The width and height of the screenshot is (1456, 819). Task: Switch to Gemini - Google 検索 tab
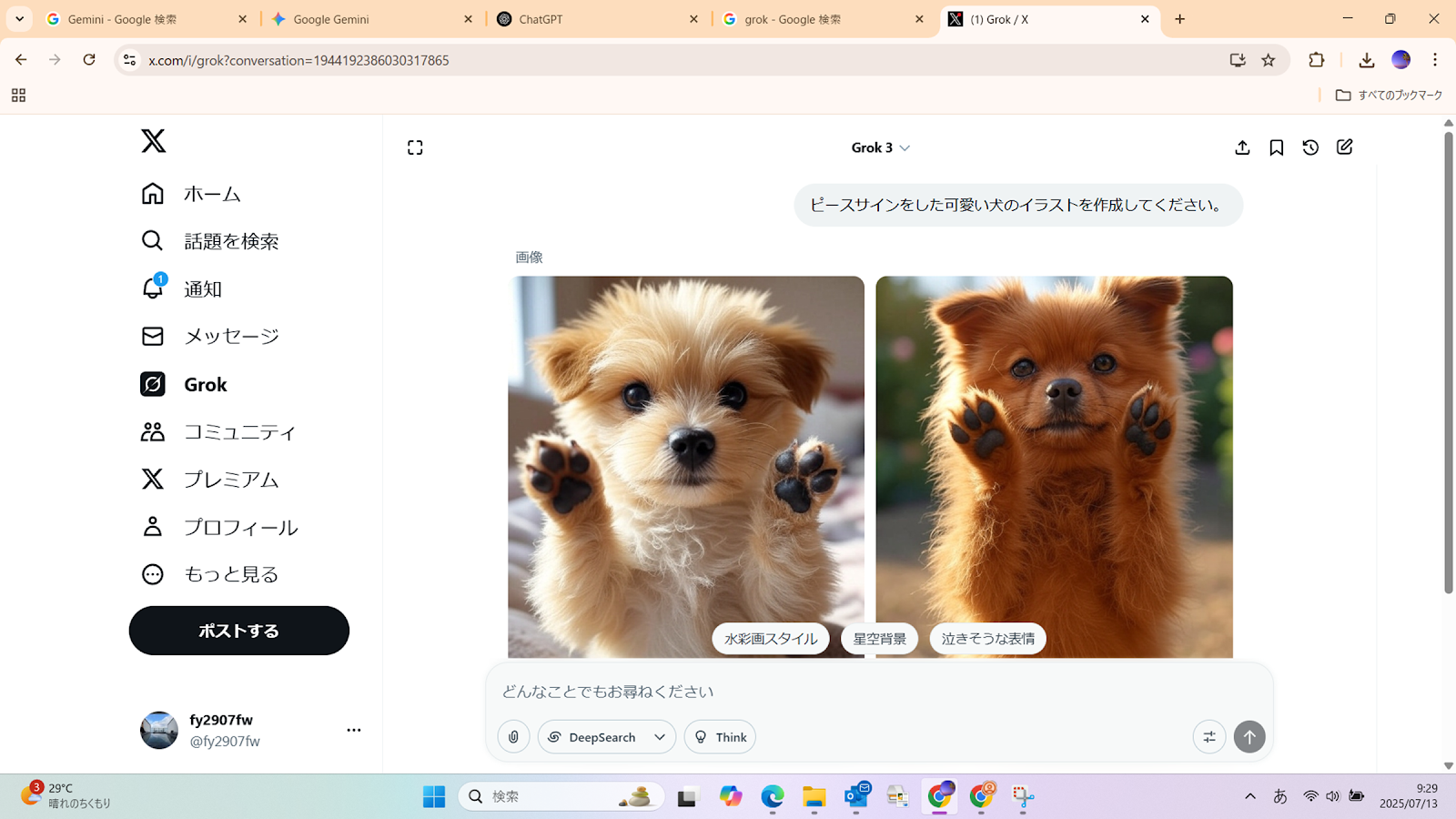(x=146, y=19)
